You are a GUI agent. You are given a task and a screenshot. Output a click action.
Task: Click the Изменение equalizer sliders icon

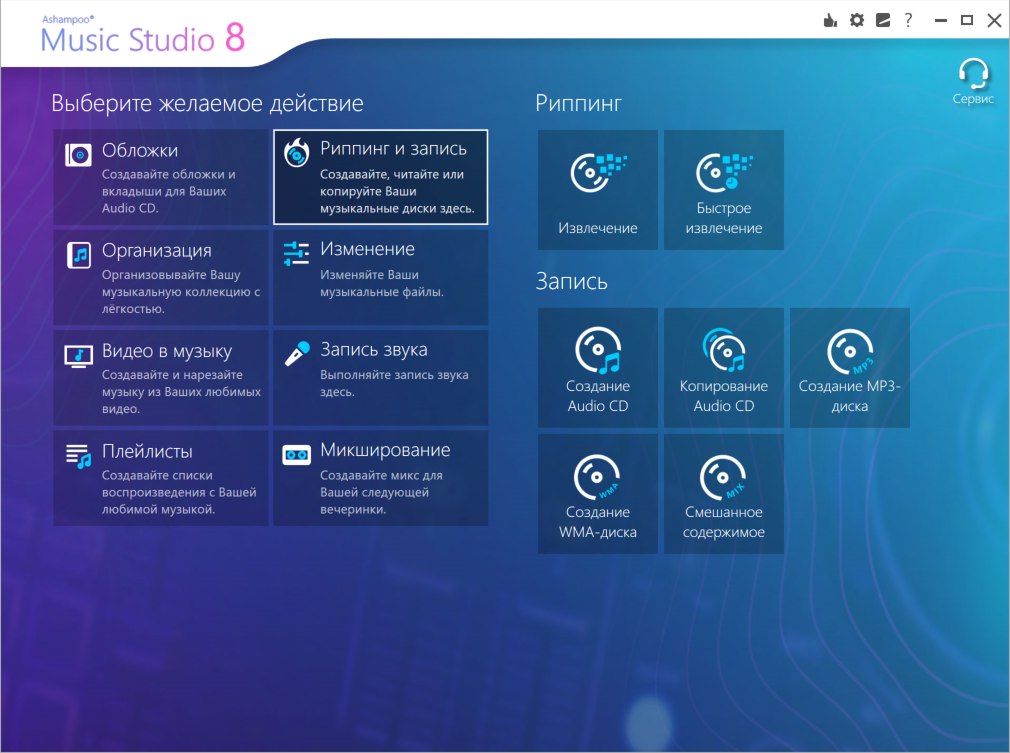pos(296,253)
